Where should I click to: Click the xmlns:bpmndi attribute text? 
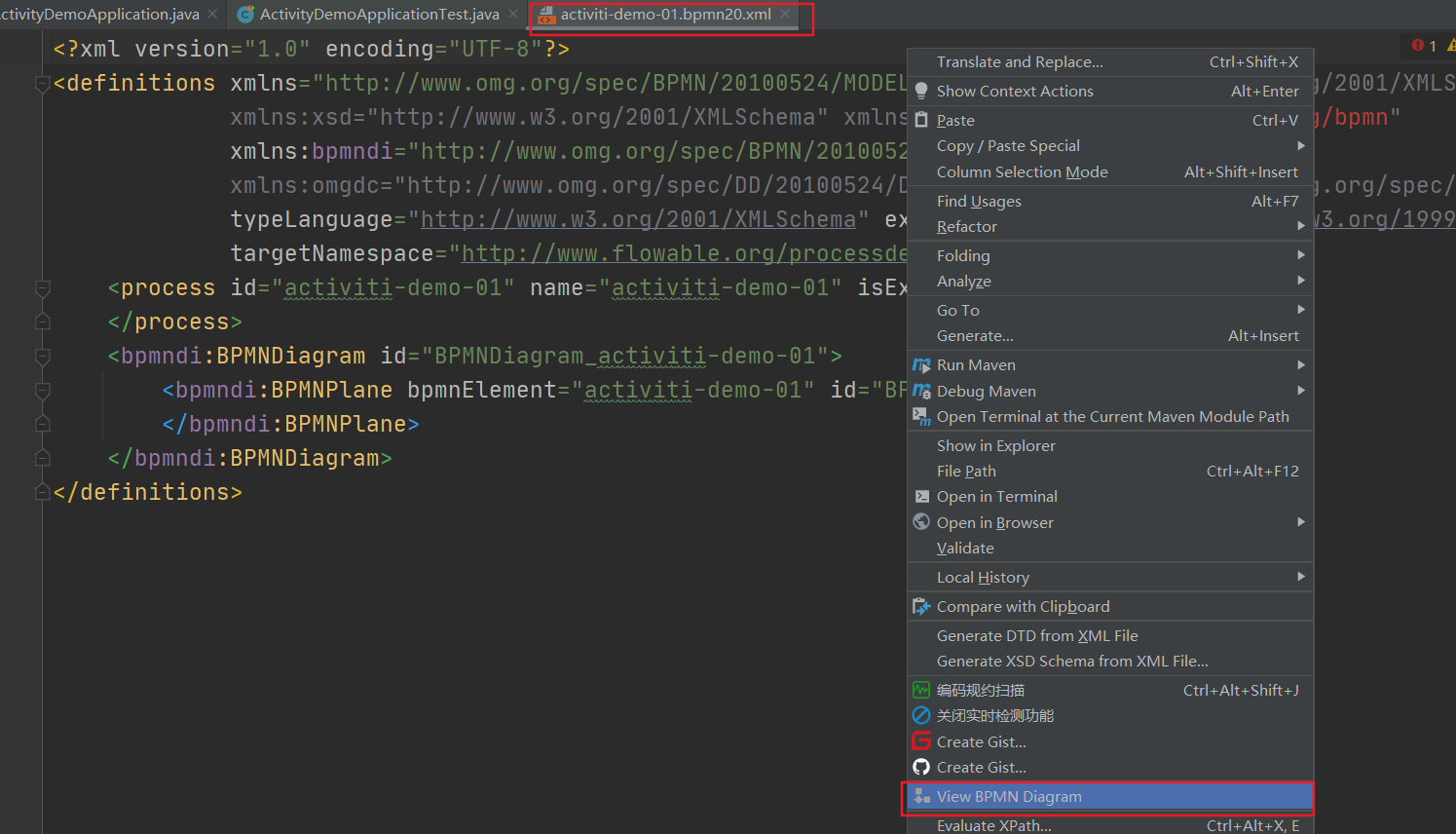tap(312, 151)
